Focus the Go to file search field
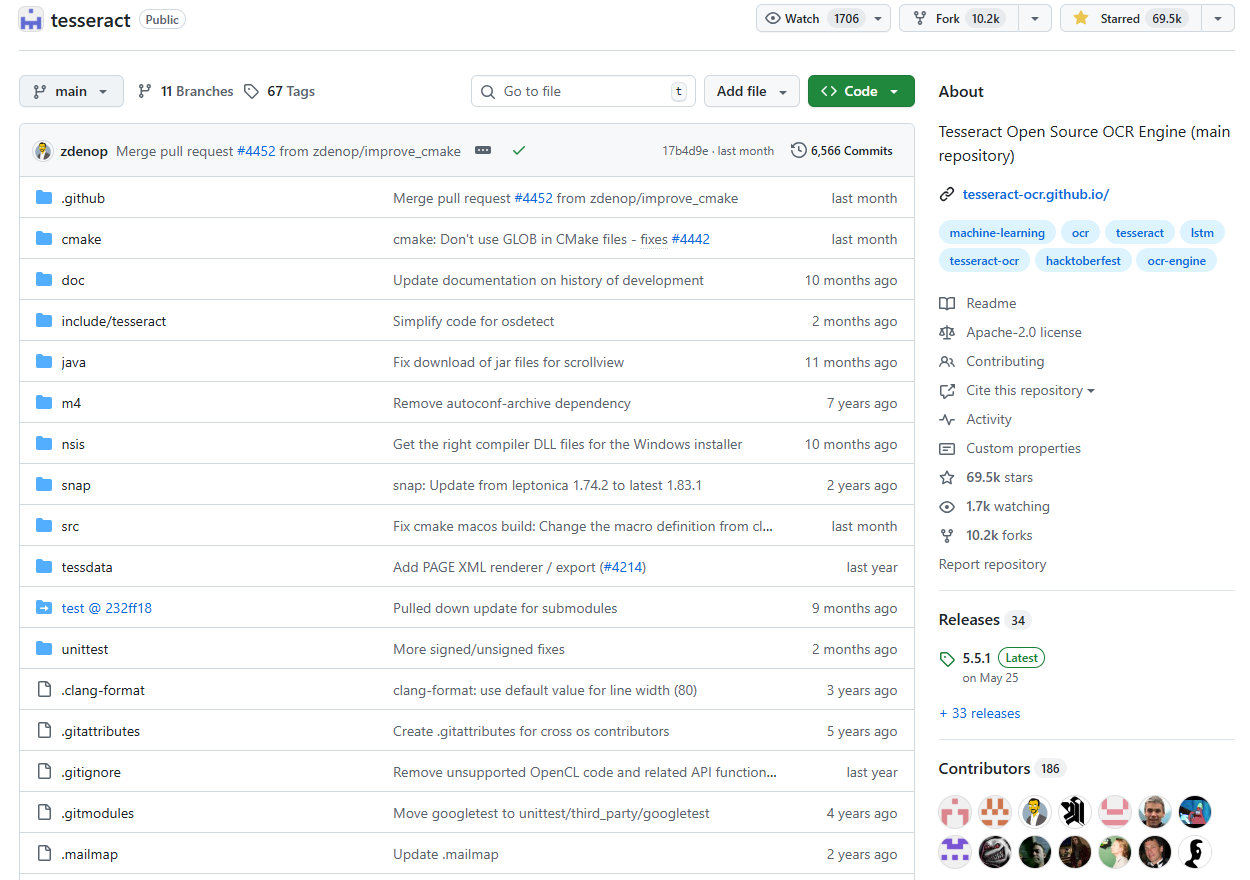The width and height of the screenshot is (1250, 880). tap(584, 91)
